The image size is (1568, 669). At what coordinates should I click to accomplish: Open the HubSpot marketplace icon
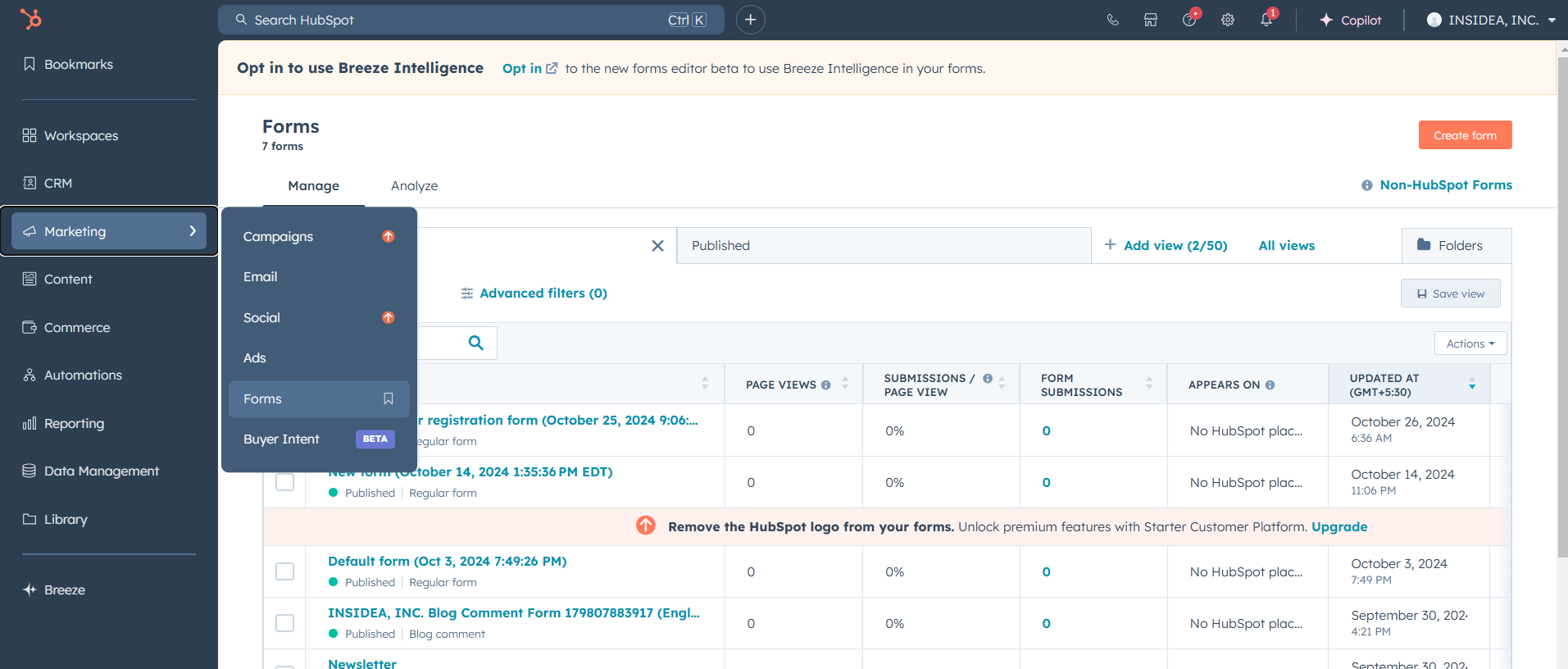pos(1151,20)
